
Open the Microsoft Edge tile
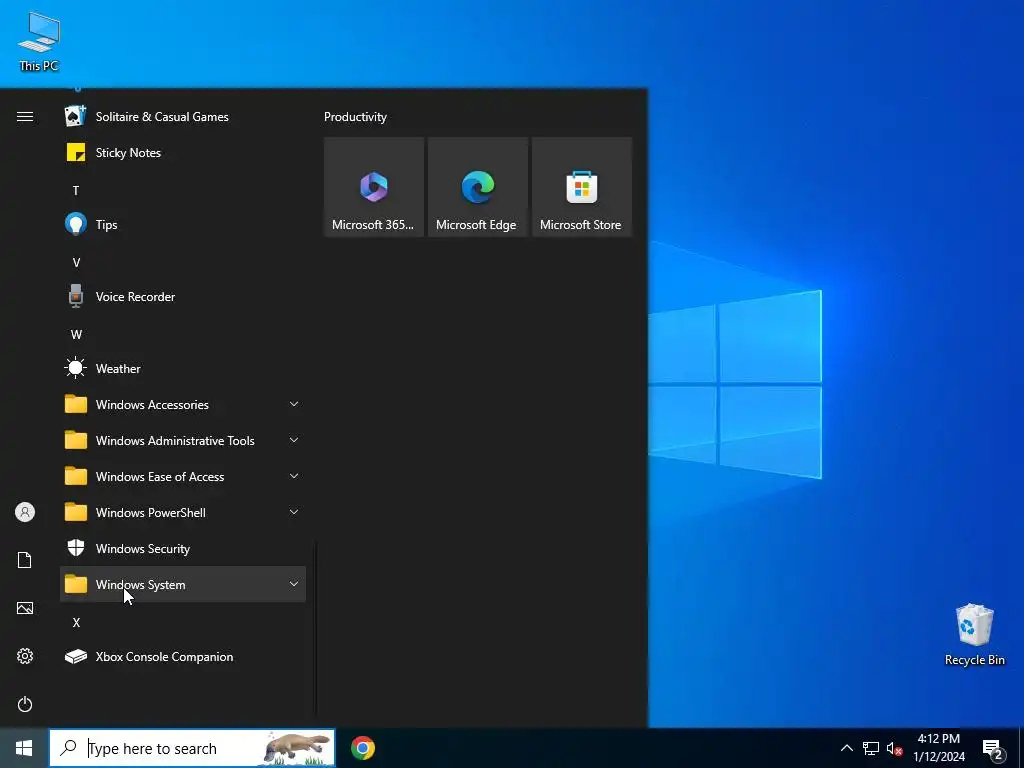click(x=477, y=187)
